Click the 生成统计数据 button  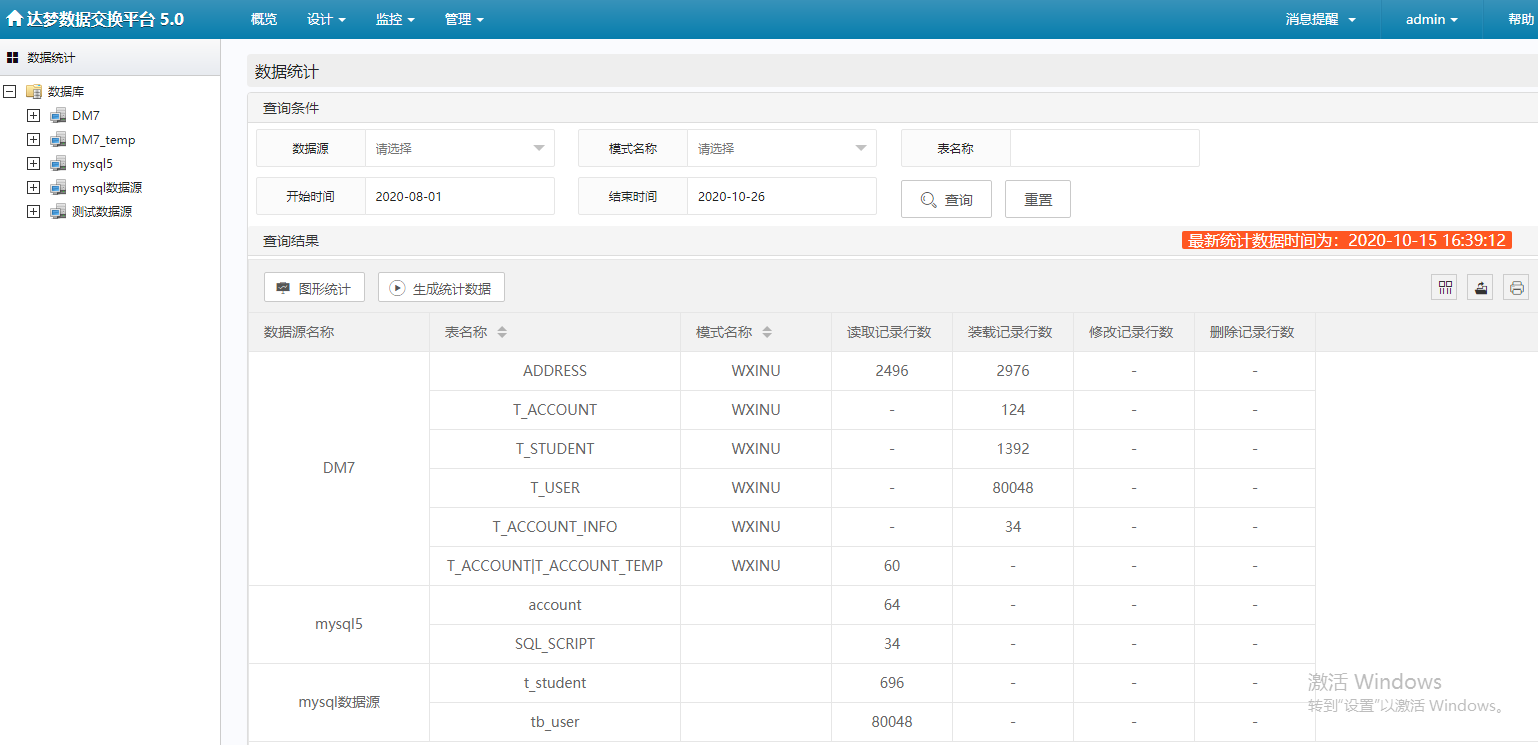(441, 288)
